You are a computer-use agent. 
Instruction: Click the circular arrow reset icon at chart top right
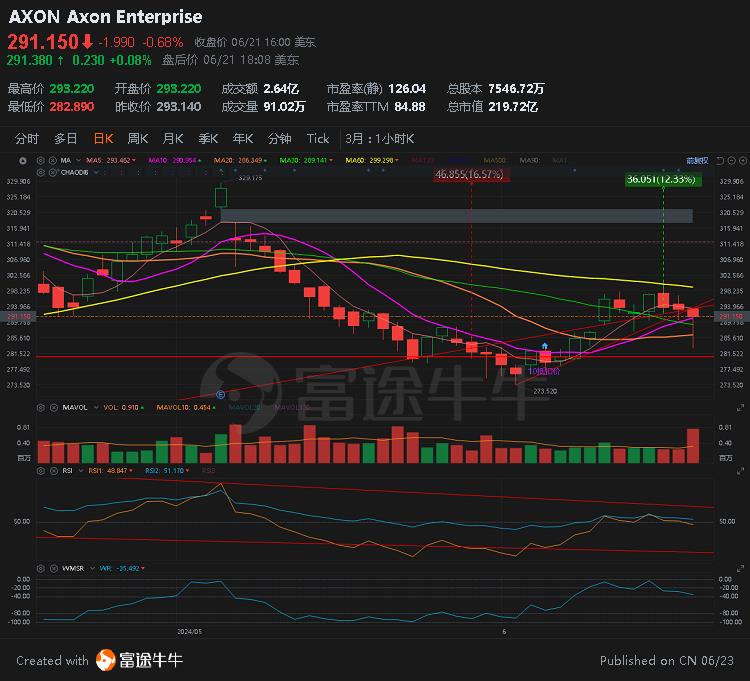click(720, 161)
